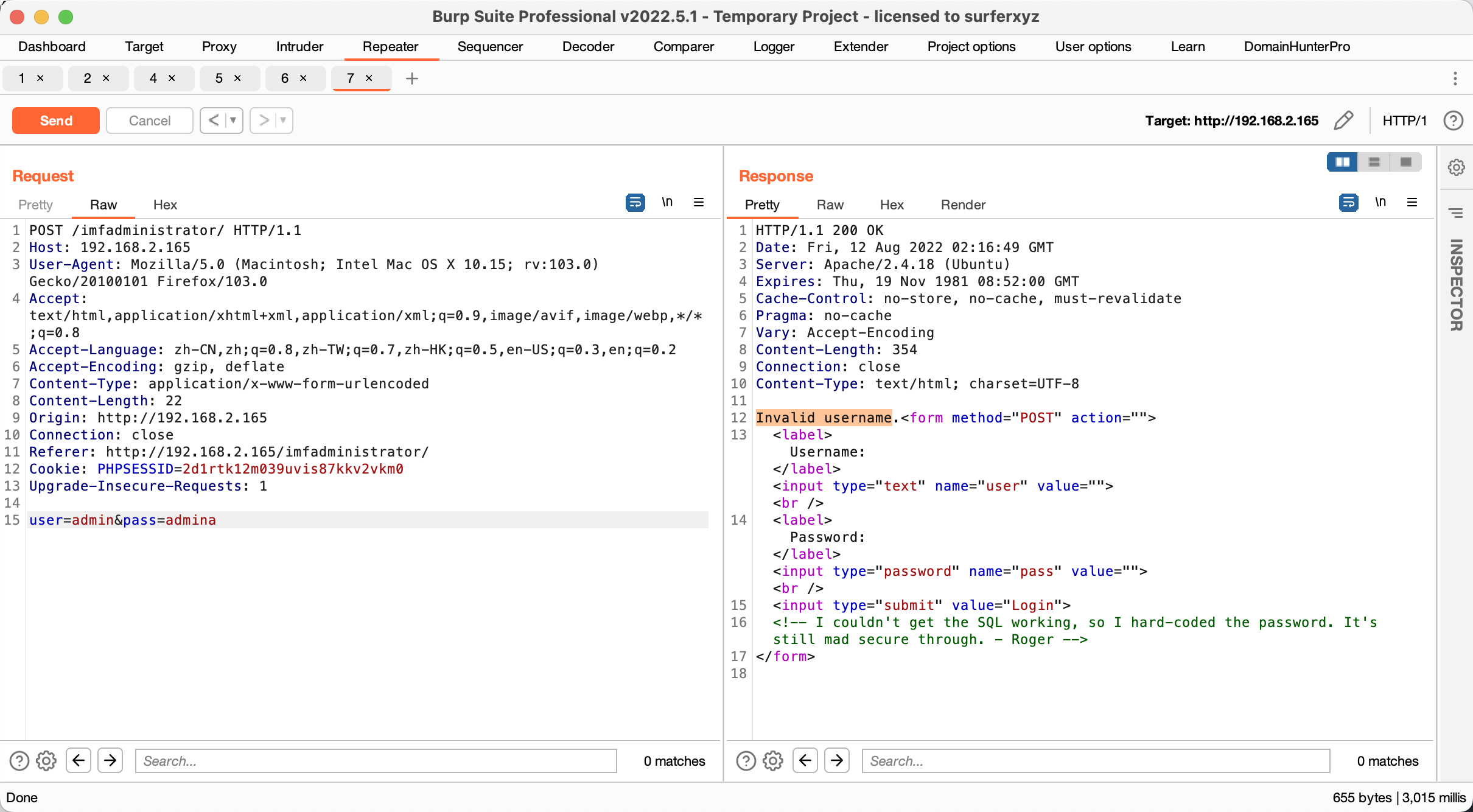Viewport: 1473px width, 812px height.
Task: Jump to previous Request search match
Action: click(79, 760)
